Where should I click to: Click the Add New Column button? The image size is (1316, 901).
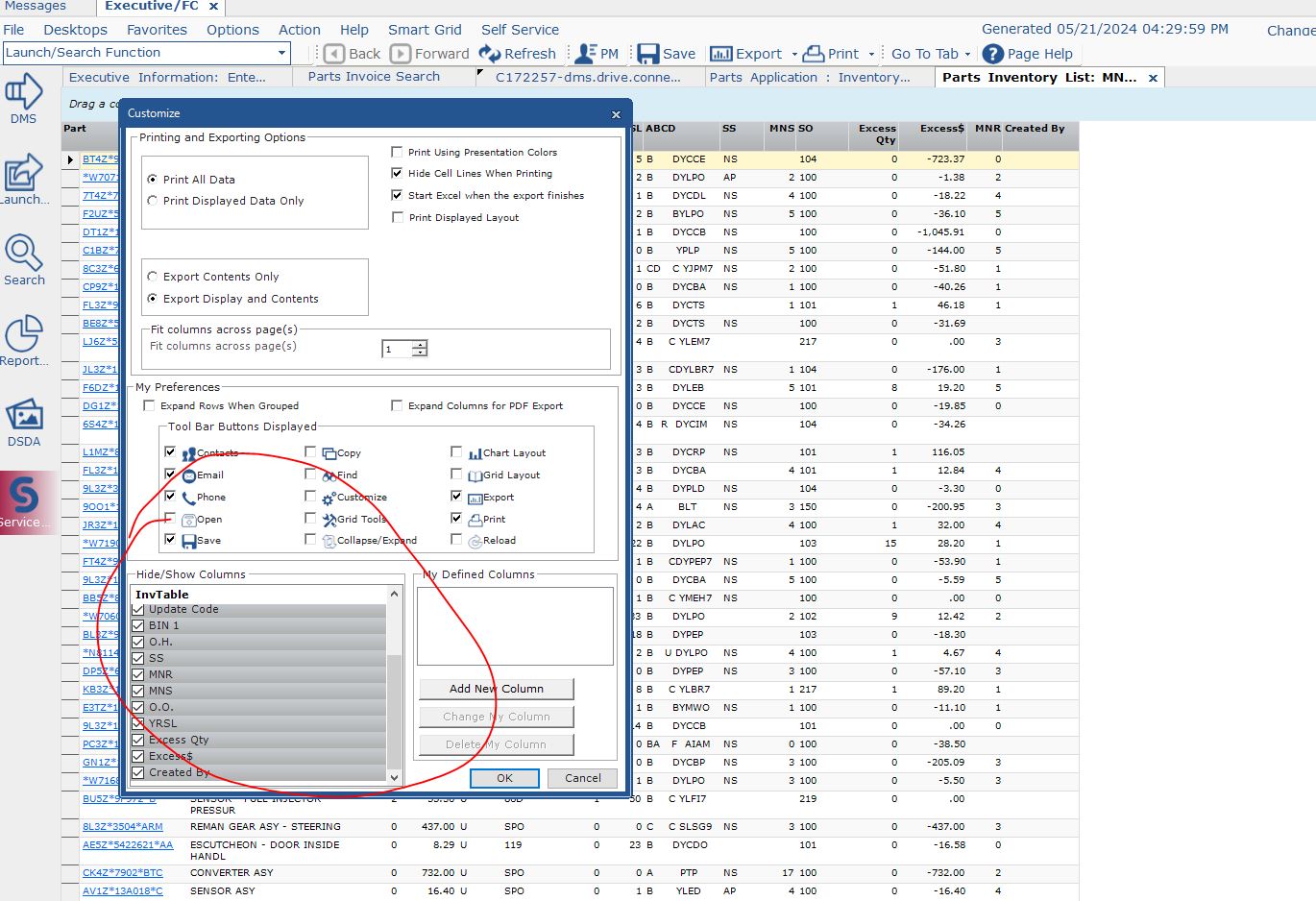tap(496, 689)
